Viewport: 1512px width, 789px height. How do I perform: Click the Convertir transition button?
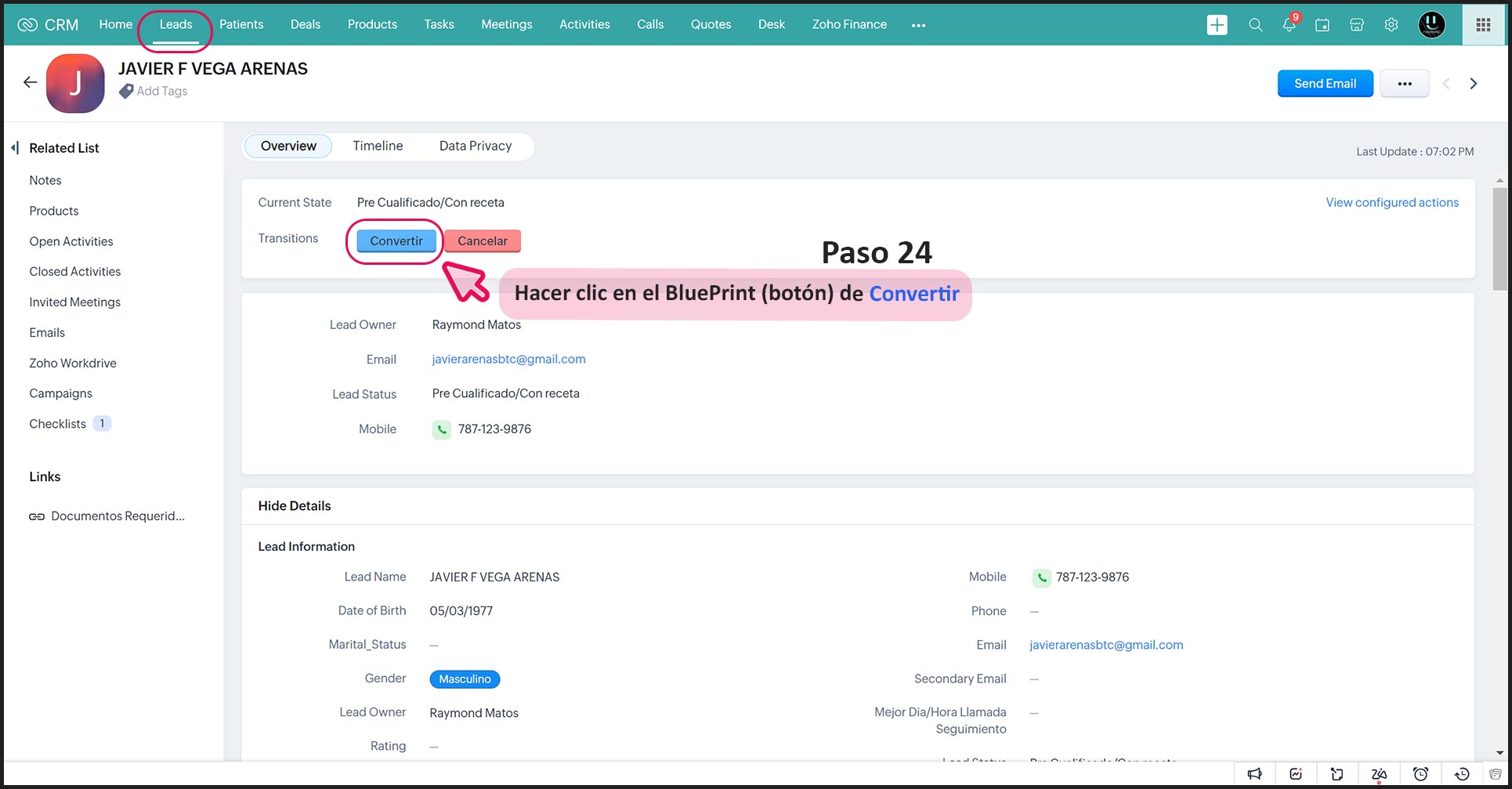(x=396, y=241)
